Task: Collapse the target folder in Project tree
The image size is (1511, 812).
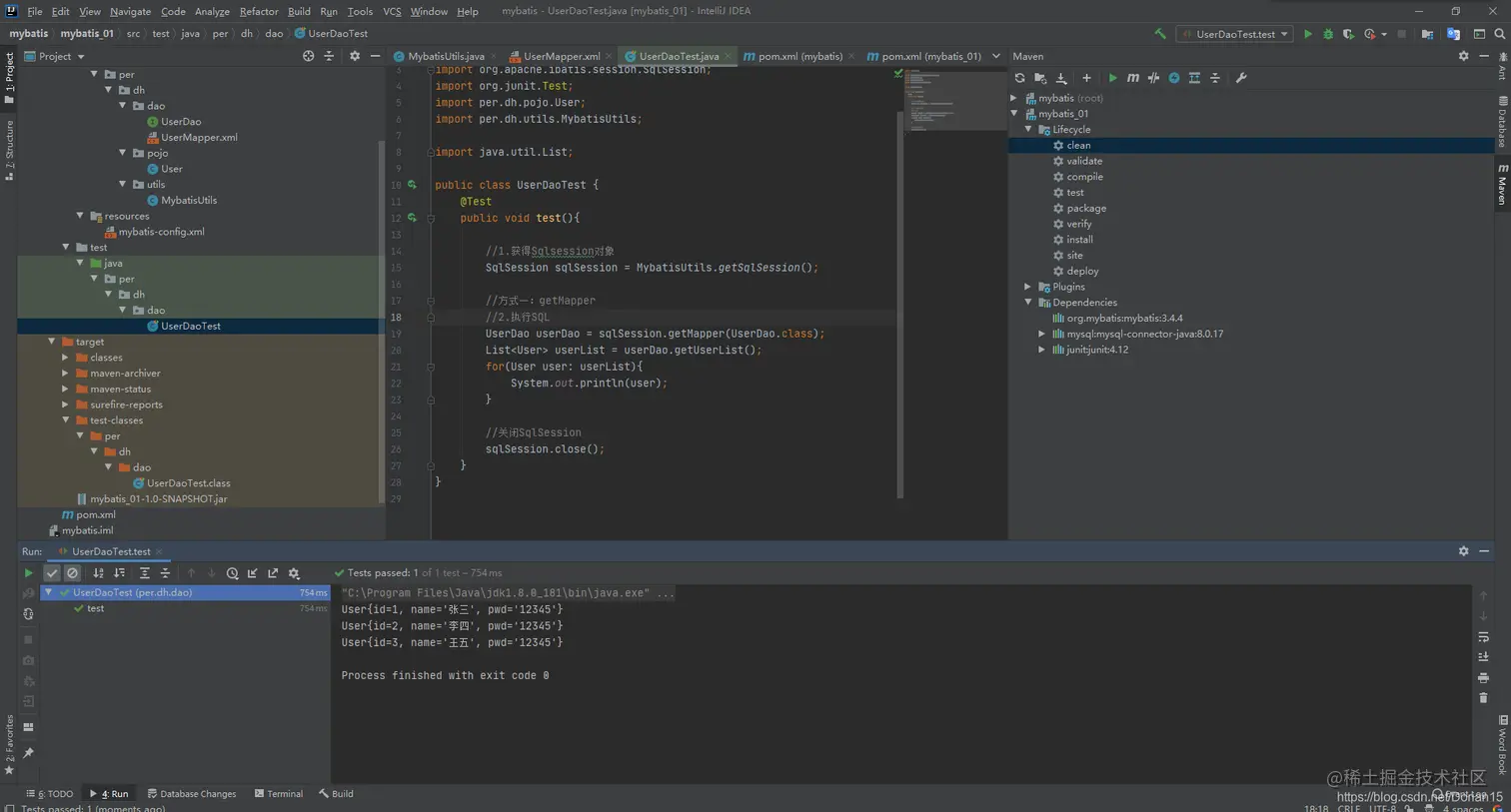Action: pyautogui.click(x=52, y=342)
